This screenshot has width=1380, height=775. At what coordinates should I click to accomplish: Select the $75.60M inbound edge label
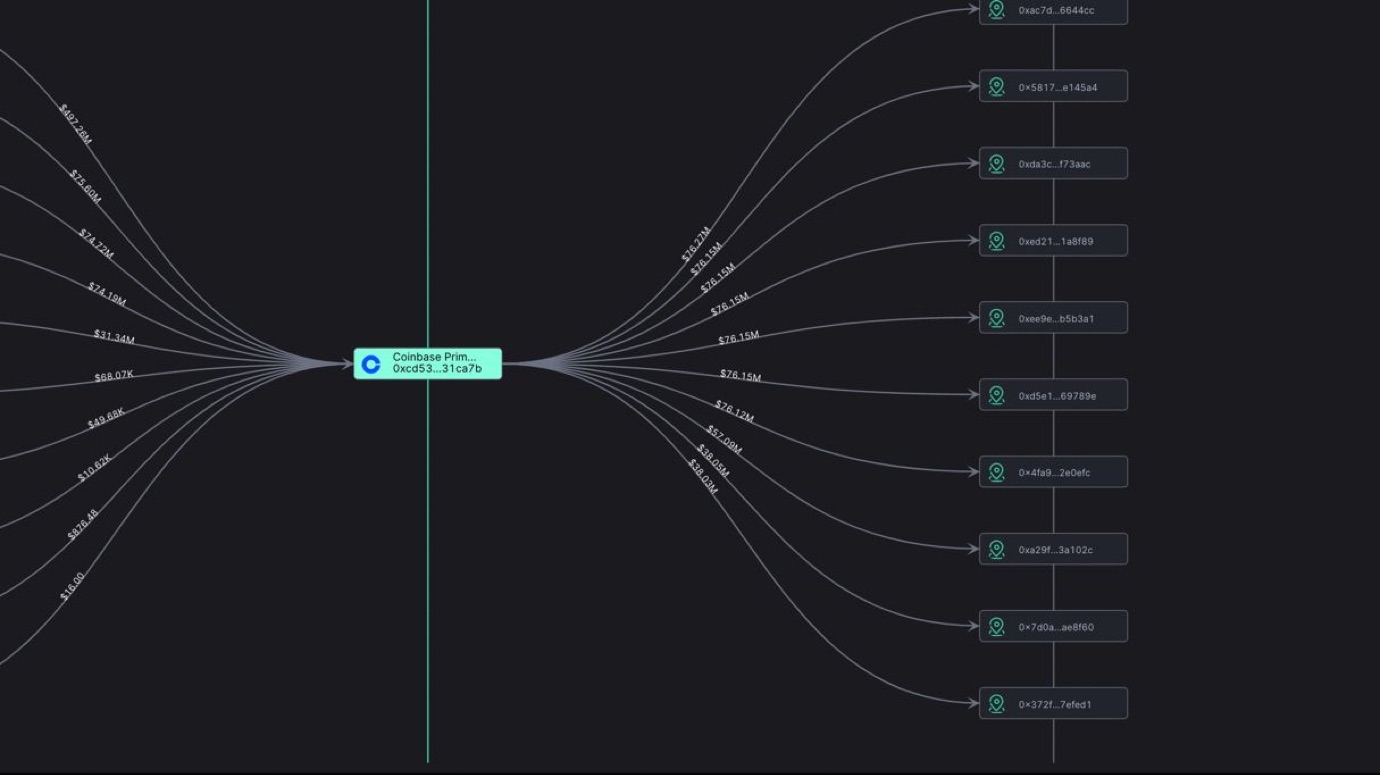85,186
